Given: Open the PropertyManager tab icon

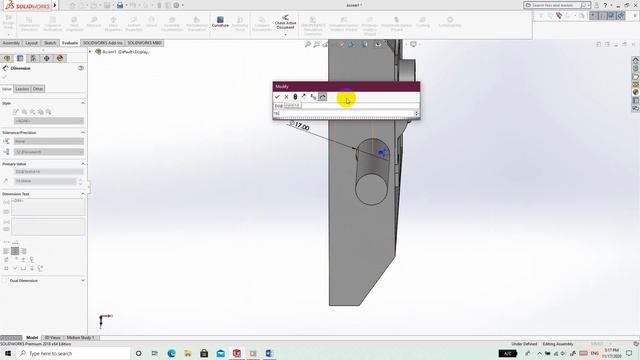Looking at the screenshot, I should coord(20,58).
